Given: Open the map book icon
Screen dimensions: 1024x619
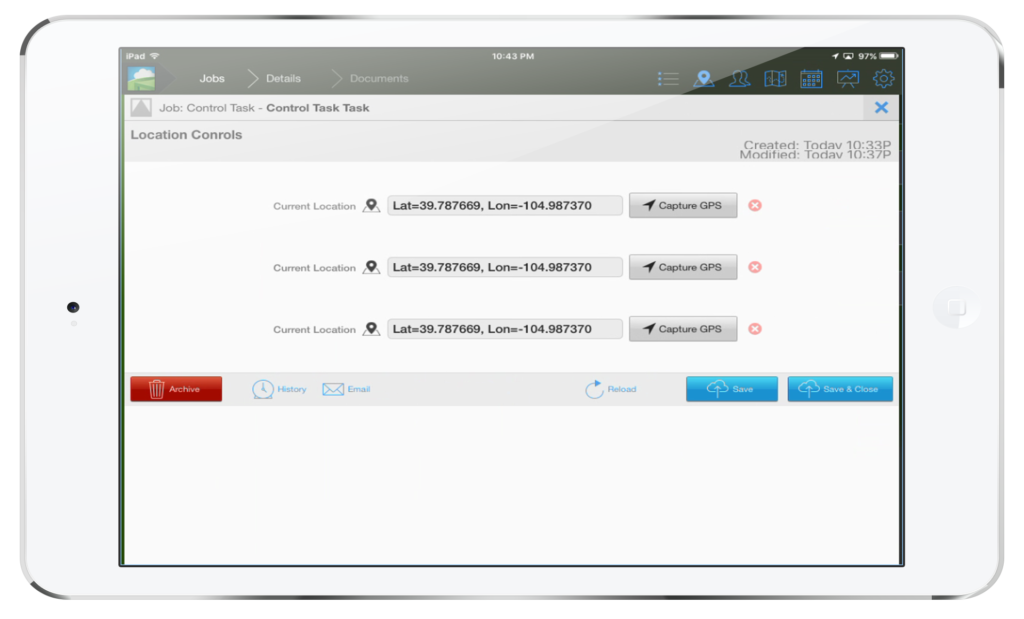Looking at the screenshot, I should coord(775,77).
